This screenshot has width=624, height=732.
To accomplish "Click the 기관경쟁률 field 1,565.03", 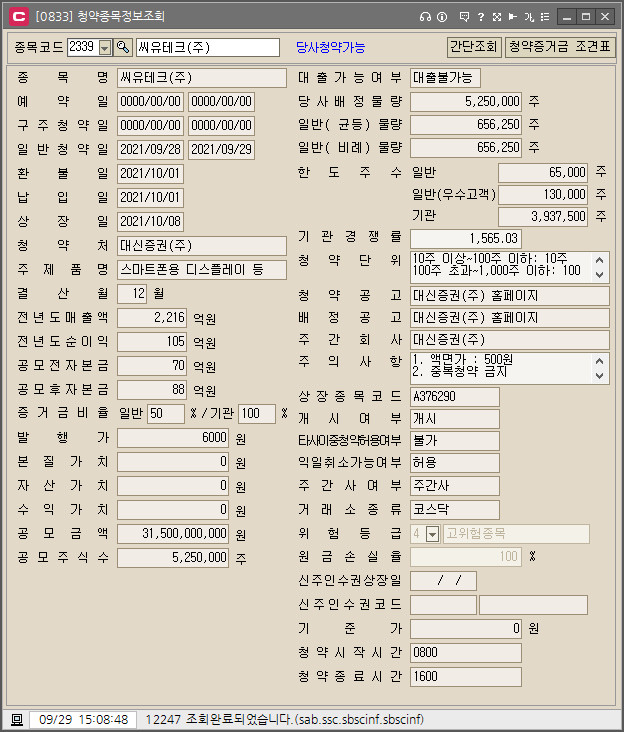I will pyautogui.click(x=466, y=239).
